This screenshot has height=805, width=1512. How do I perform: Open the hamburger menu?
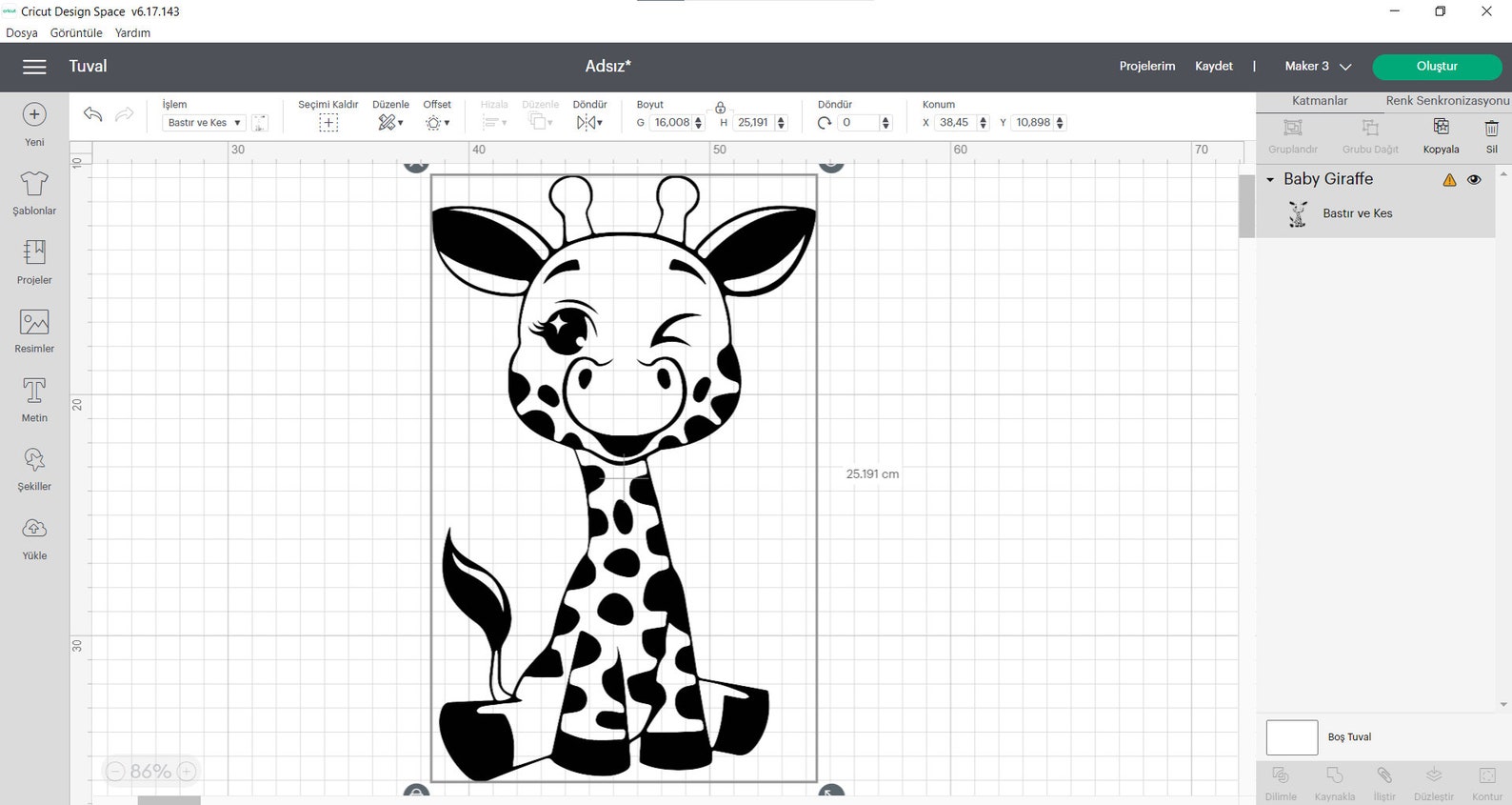point(34,67)
